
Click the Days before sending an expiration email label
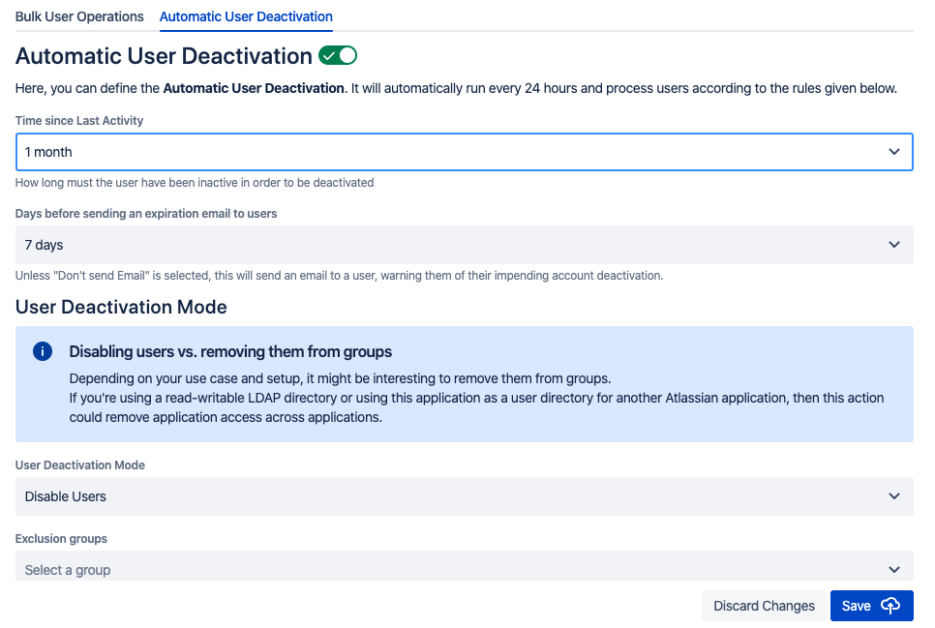(146, 214)
